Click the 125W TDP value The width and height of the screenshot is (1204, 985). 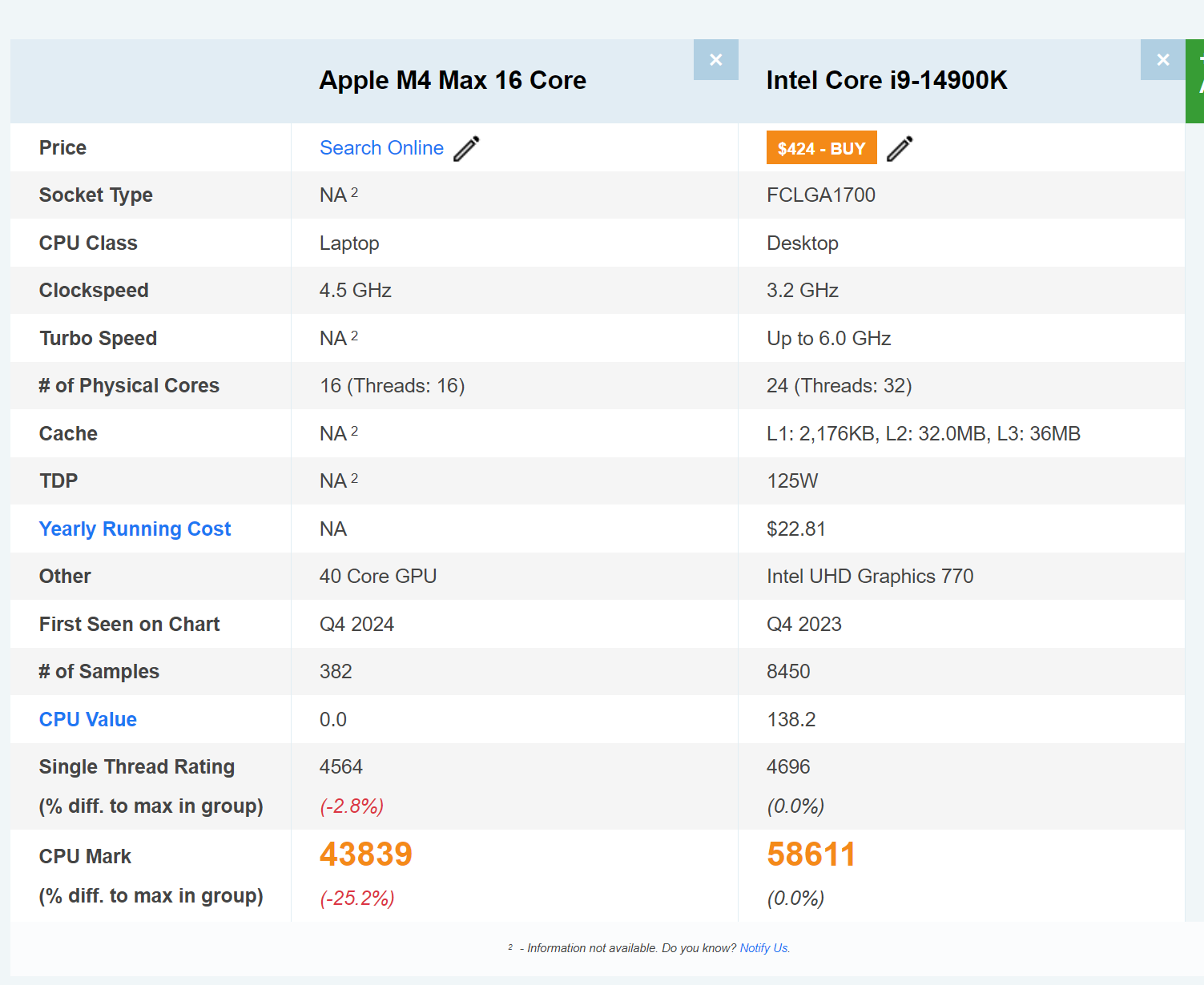[x=792, y=481]
